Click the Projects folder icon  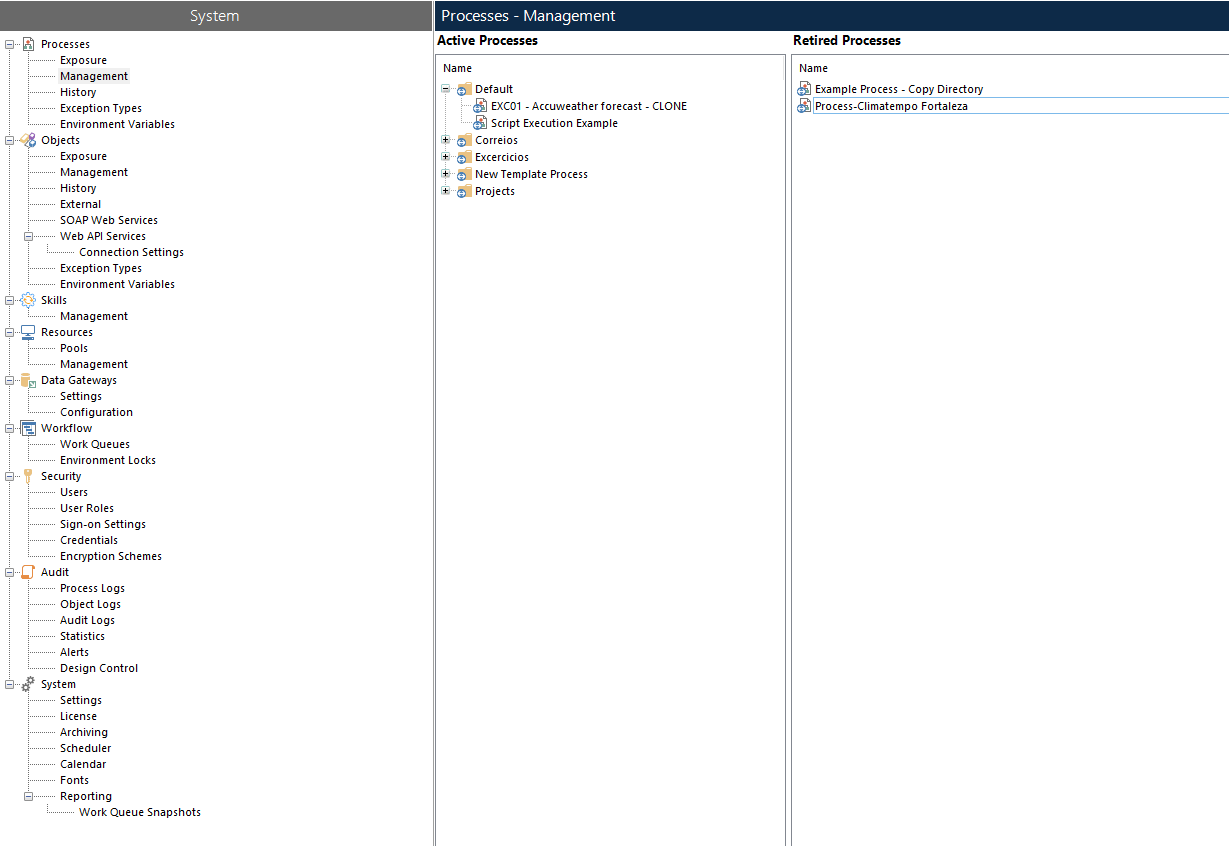463,191
